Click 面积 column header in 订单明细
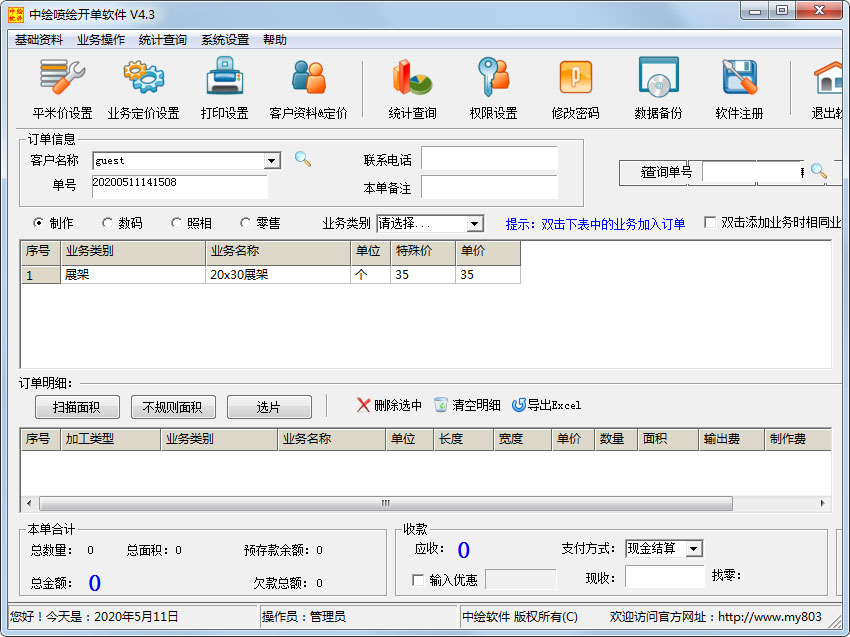This screenshot has height=637, width=850. (x=668, y=439)
